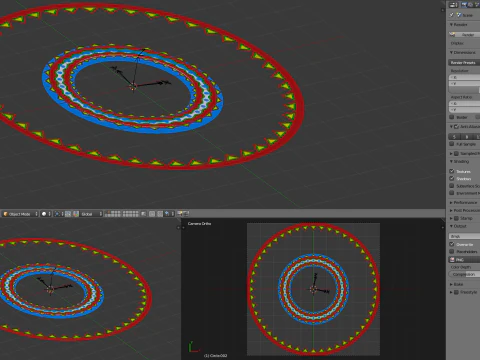Expand the Sampled Motion Blur panel
The height and width of the screenshot is (360, 480).
tap(451, 153)
